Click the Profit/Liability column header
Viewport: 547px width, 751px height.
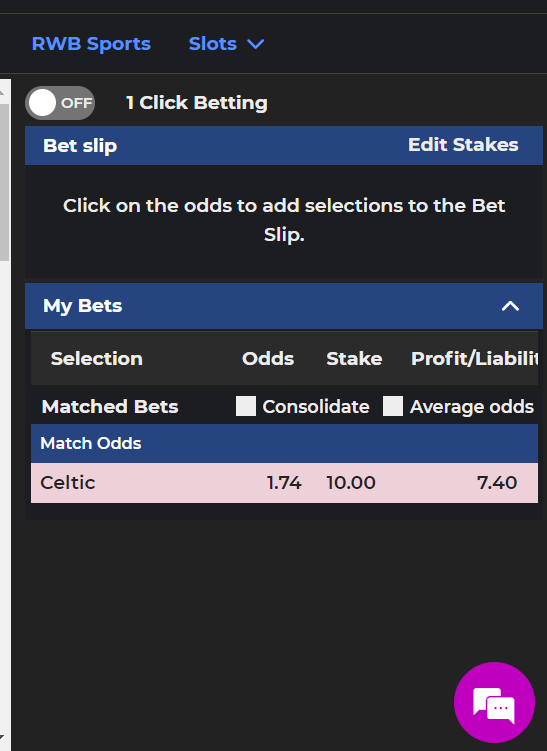[x=474, y=358]
